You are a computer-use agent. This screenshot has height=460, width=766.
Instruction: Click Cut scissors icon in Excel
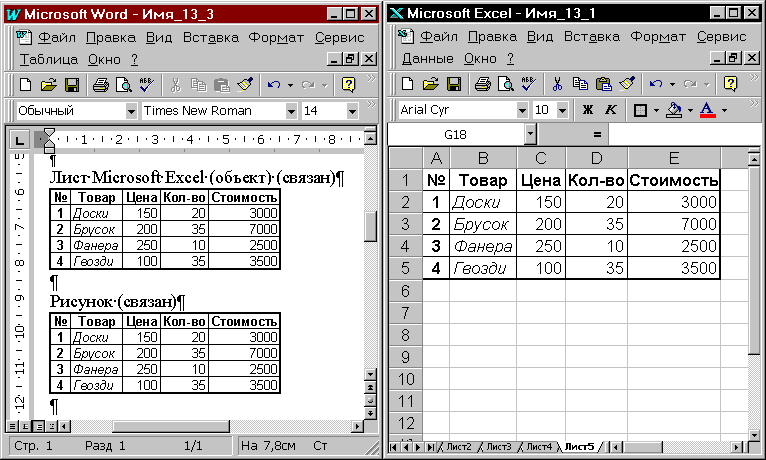(559, 84)
